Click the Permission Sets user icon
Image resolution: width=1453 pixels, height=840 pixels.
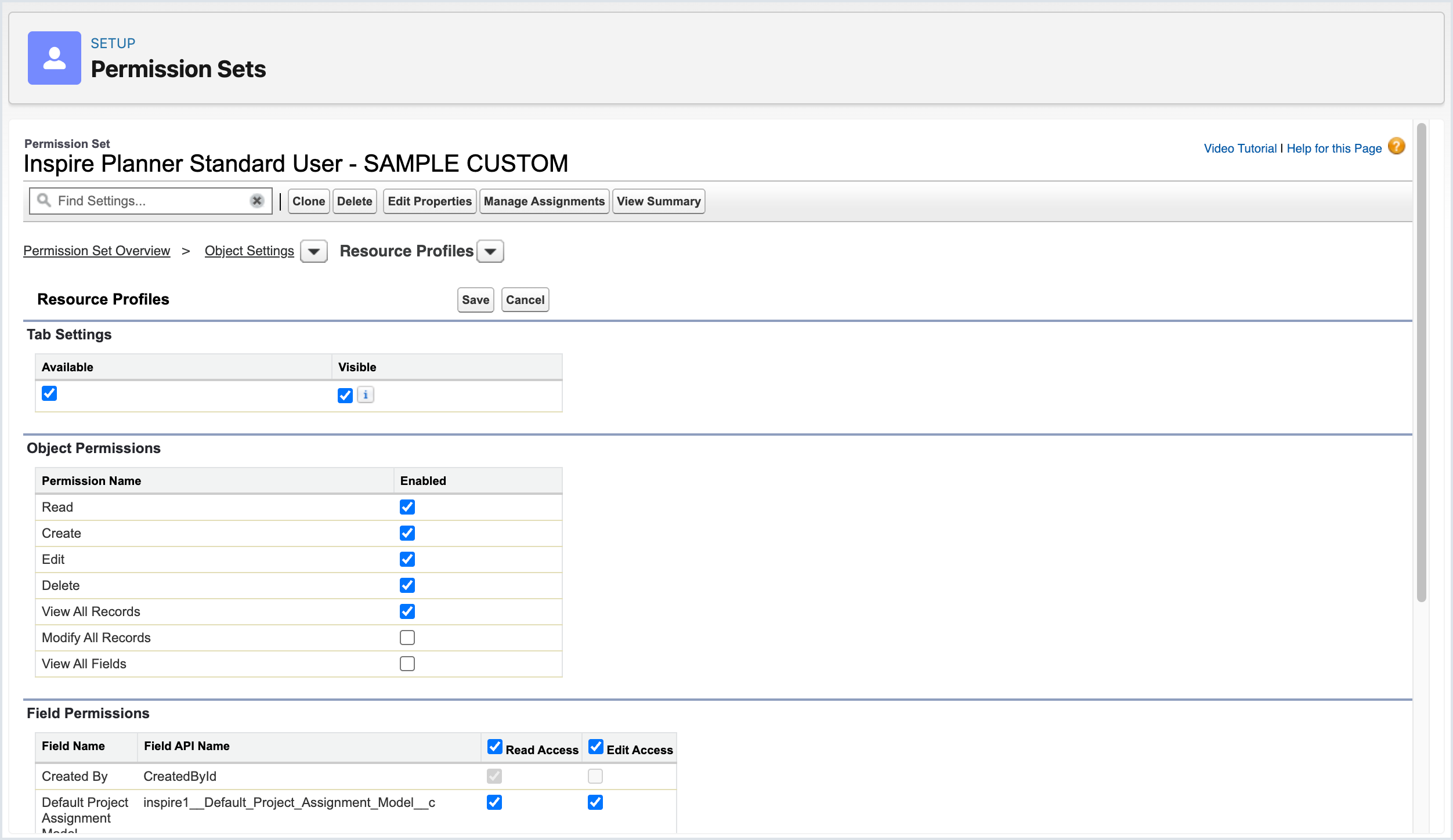tap(55, 58)
